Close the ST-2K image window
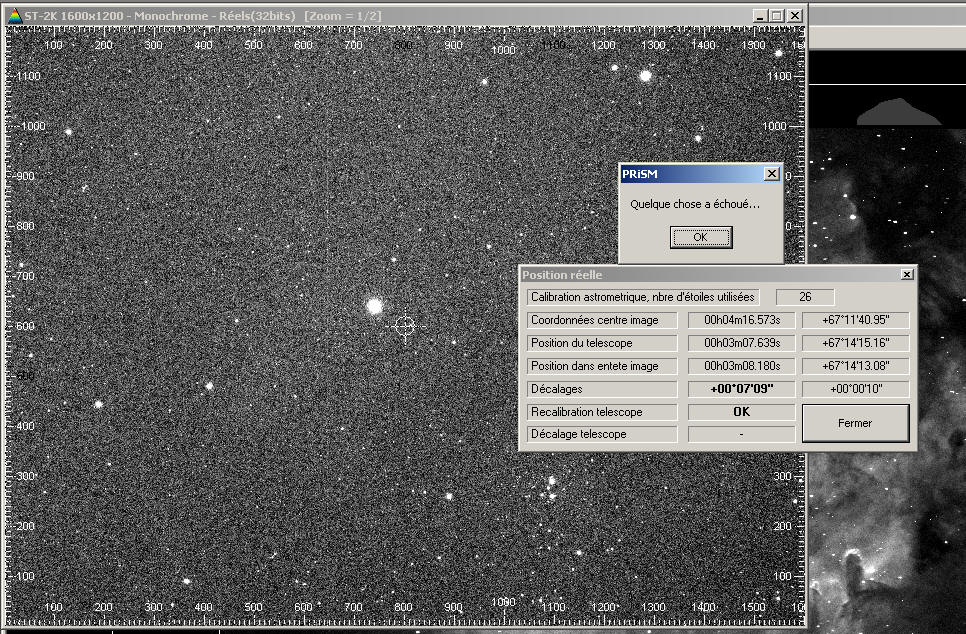The height and width of the screenshot is (634, 966). (x=794, y=16)
